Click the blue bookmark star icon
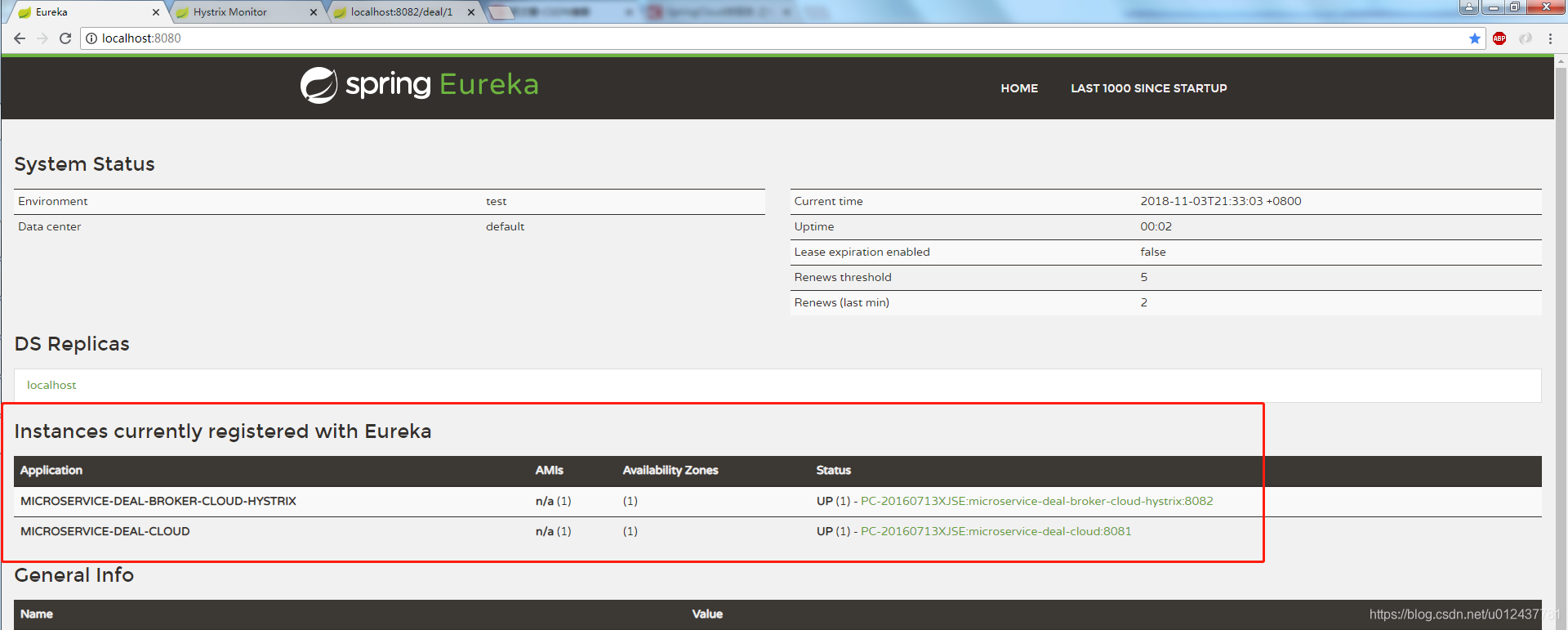Image resolution: width=1568 pixels, height=630 pixels. click(x=1475, y=38)
